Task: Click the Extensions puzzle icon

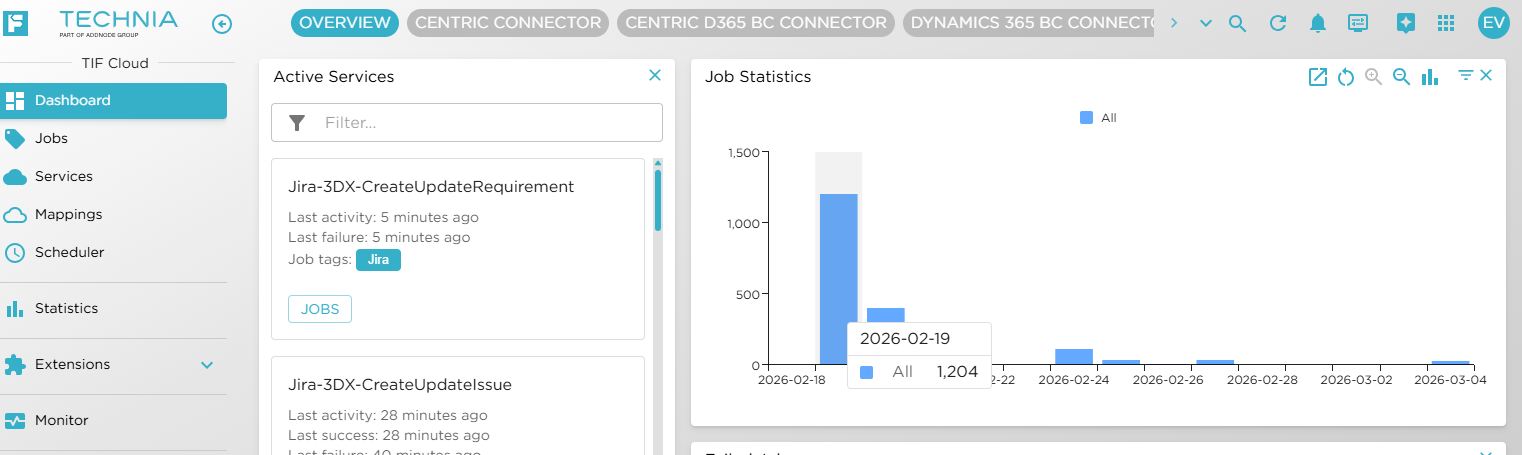Action: [x=15, y=365]
